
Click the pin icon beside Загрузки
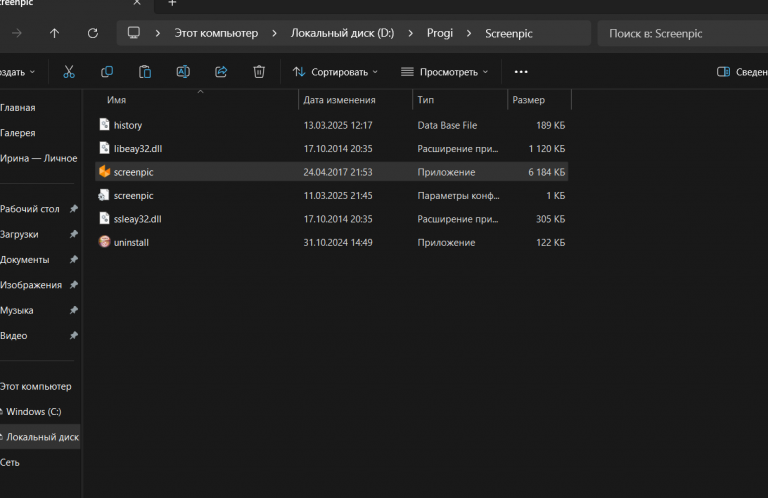73,234
